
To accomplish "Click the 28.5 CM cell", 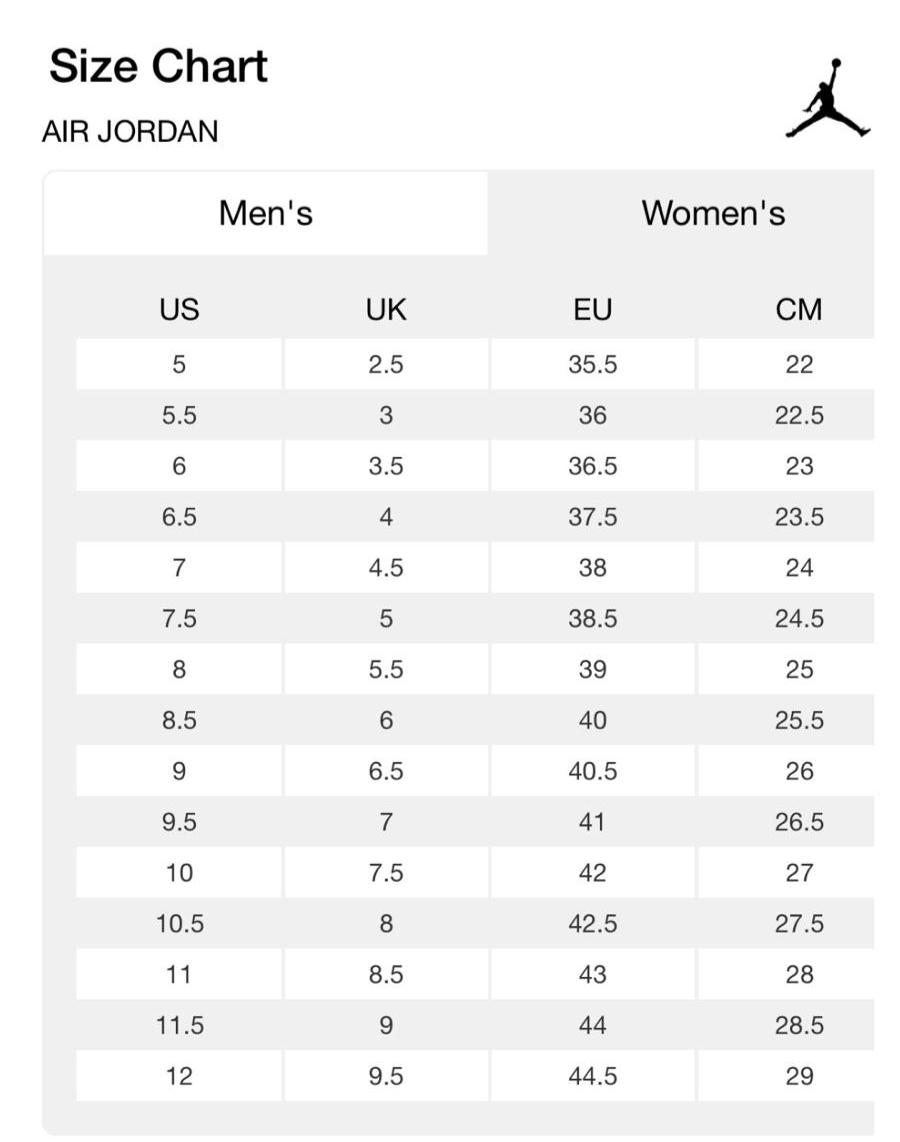I will 798,1025.
